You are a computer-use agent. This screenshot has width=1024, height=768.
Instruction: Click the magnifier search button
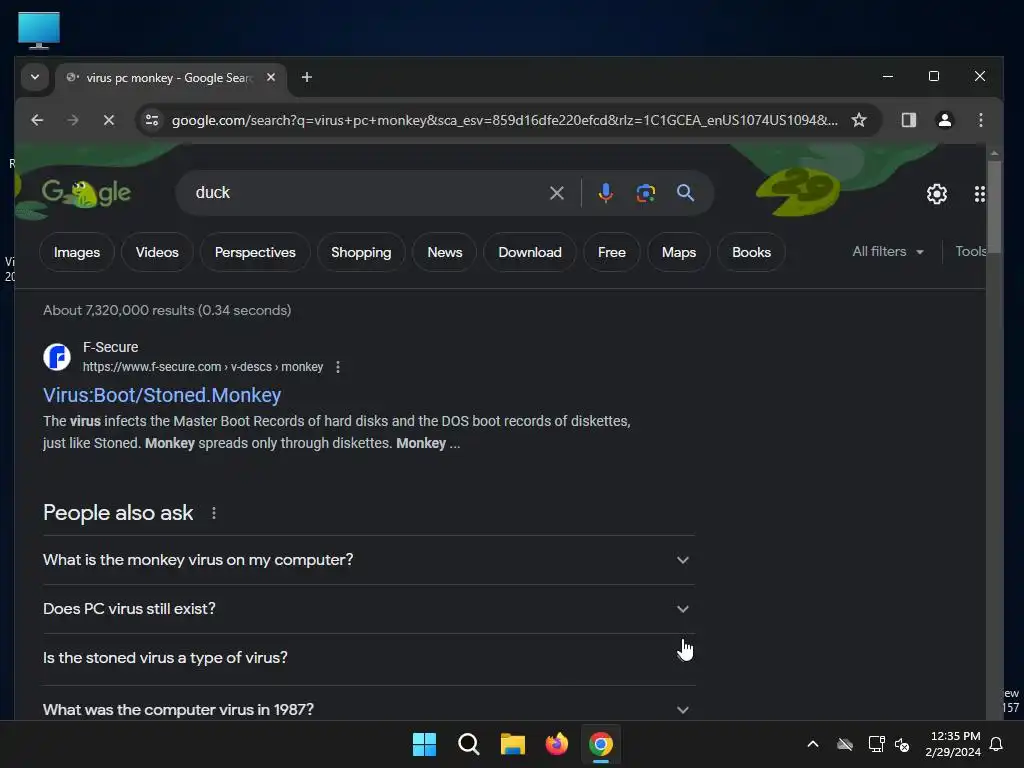pyautogui.click(x=685, y=193)
